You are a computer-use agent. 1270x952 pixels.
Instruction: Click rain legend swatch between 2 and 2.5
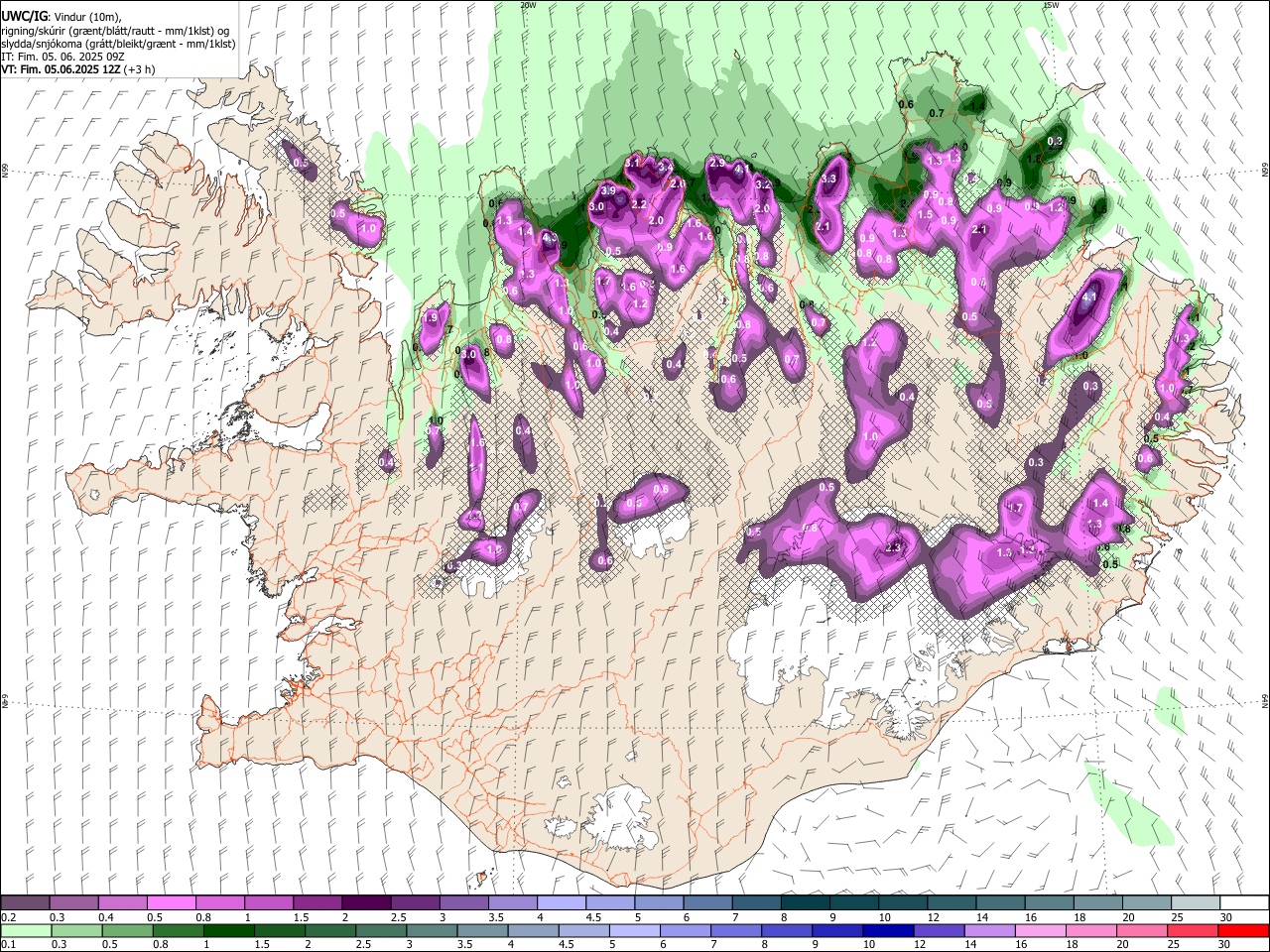tap(329, 930)
